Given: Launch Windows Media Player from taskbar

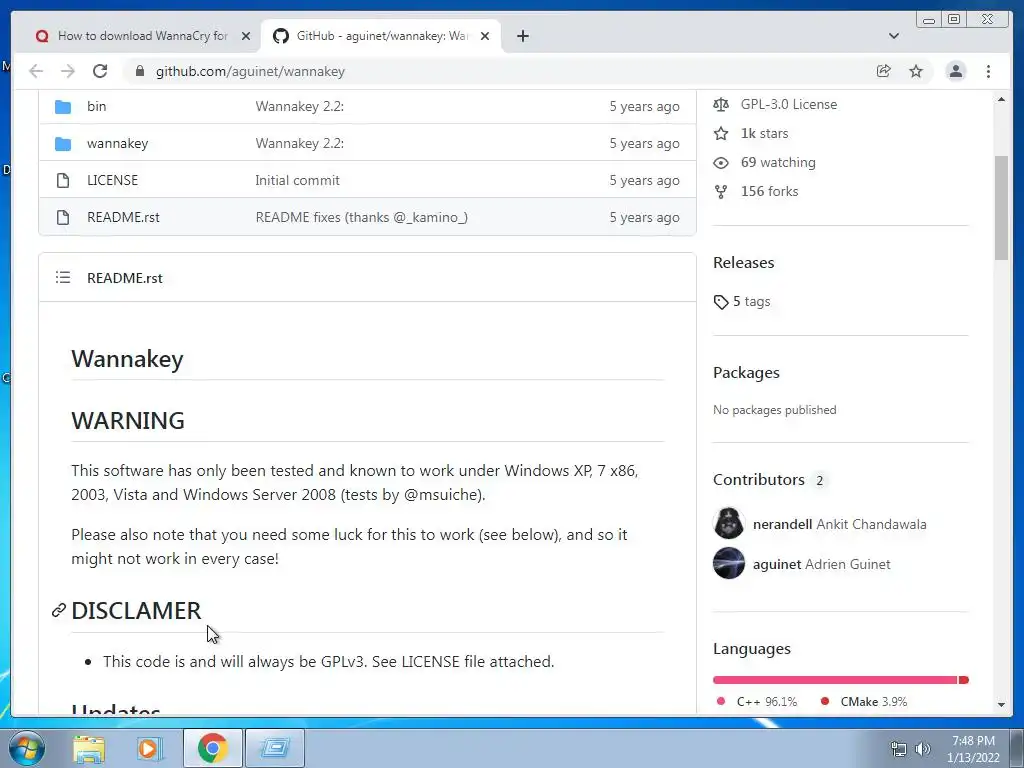Looking at the screenshot, I should coord(149,748).
